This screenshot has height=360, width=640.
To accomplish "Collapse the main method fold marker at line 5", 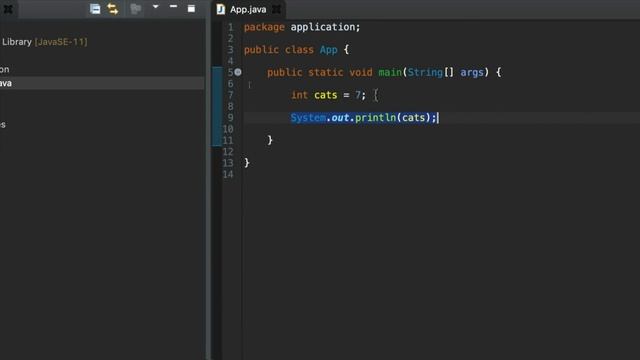I will pyautogui.click(x=238, y=72).
